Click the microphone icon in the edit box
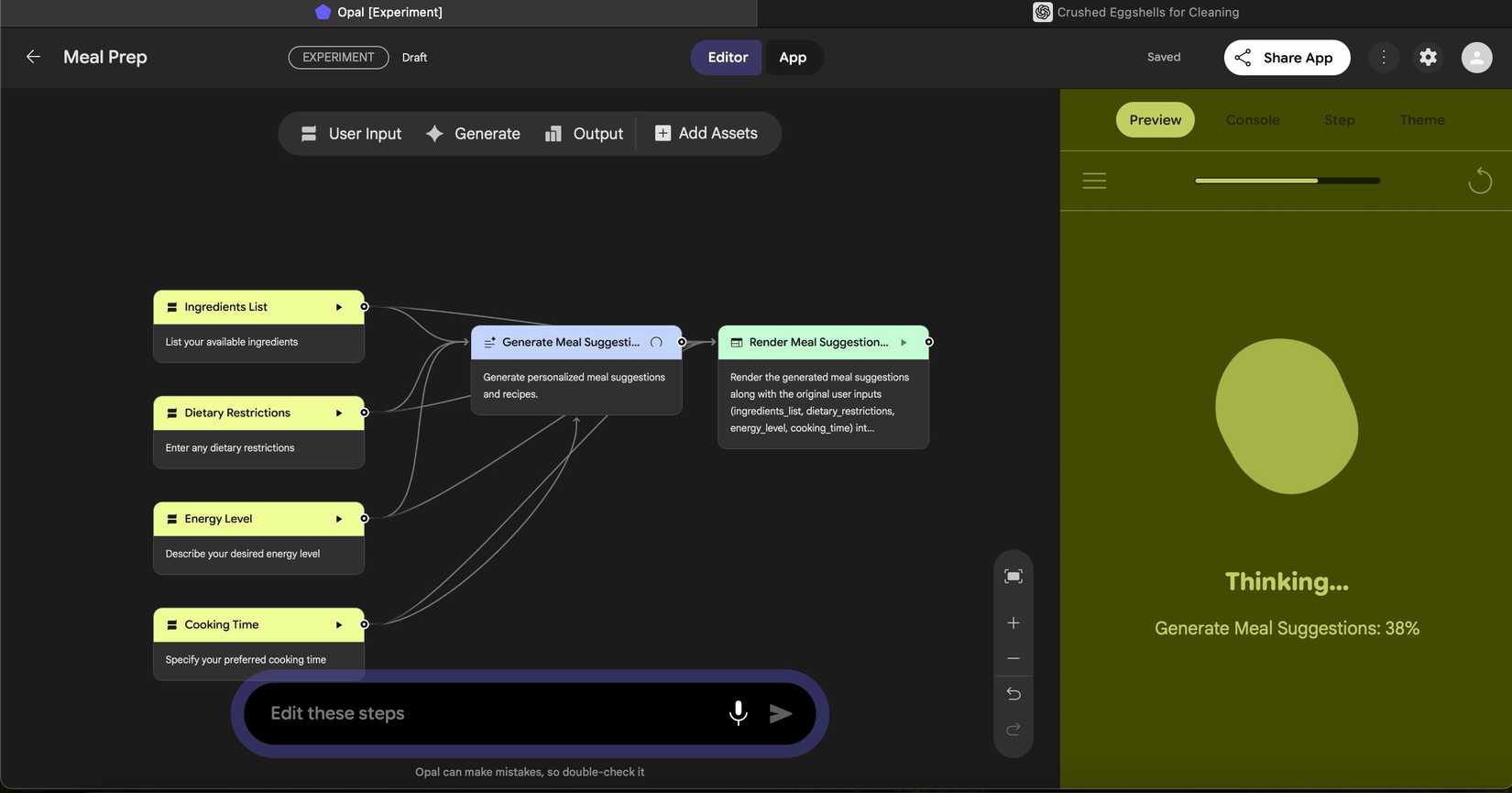The image size is (1512, 793). (x=738, y=713)
